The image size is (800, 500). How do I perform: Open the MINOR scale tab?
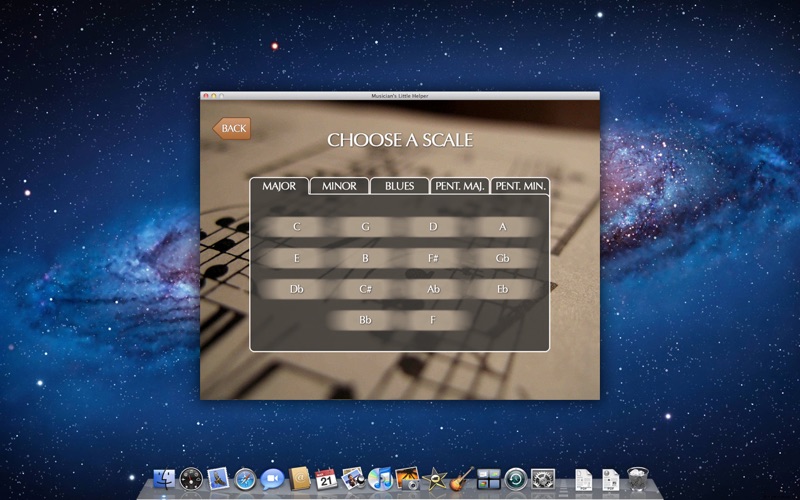339,186
